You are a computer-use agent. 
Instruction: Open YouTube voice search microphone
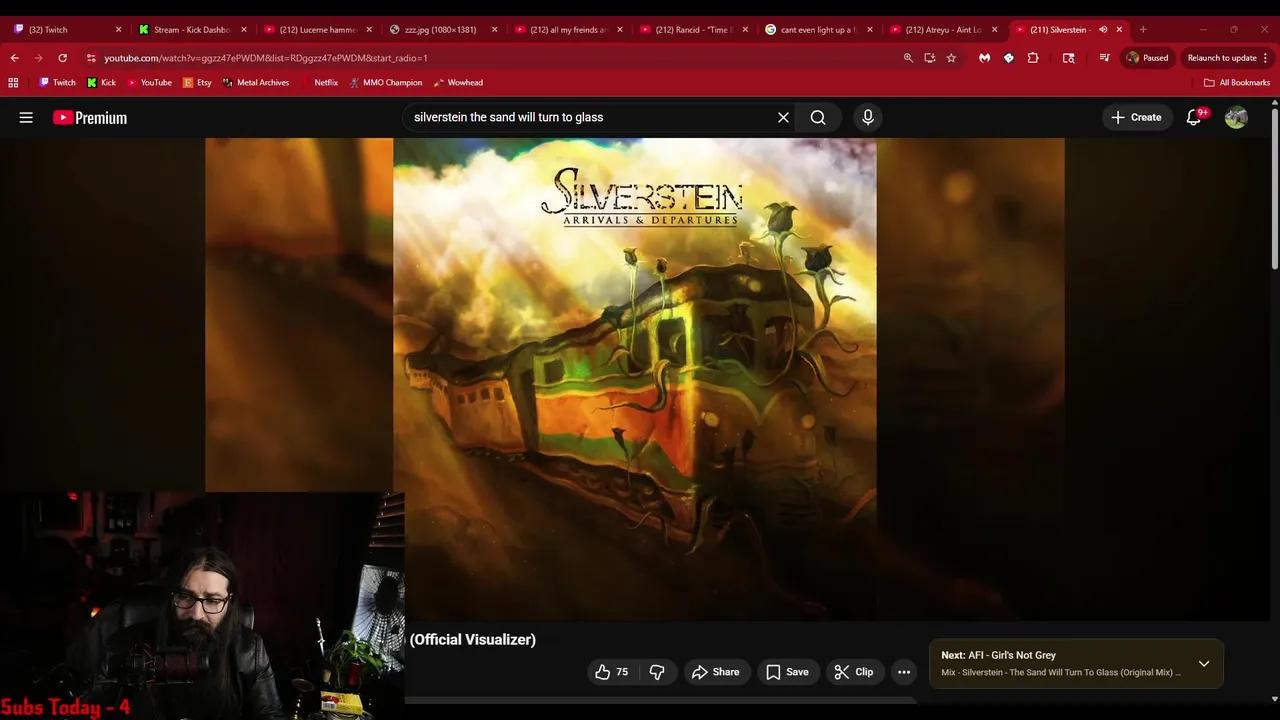tap(867, 117)
